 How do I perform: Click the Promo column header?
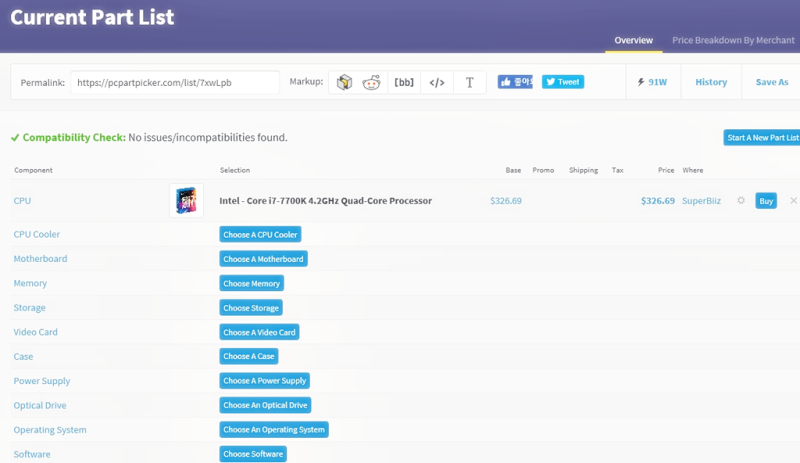tap(543, 170)
